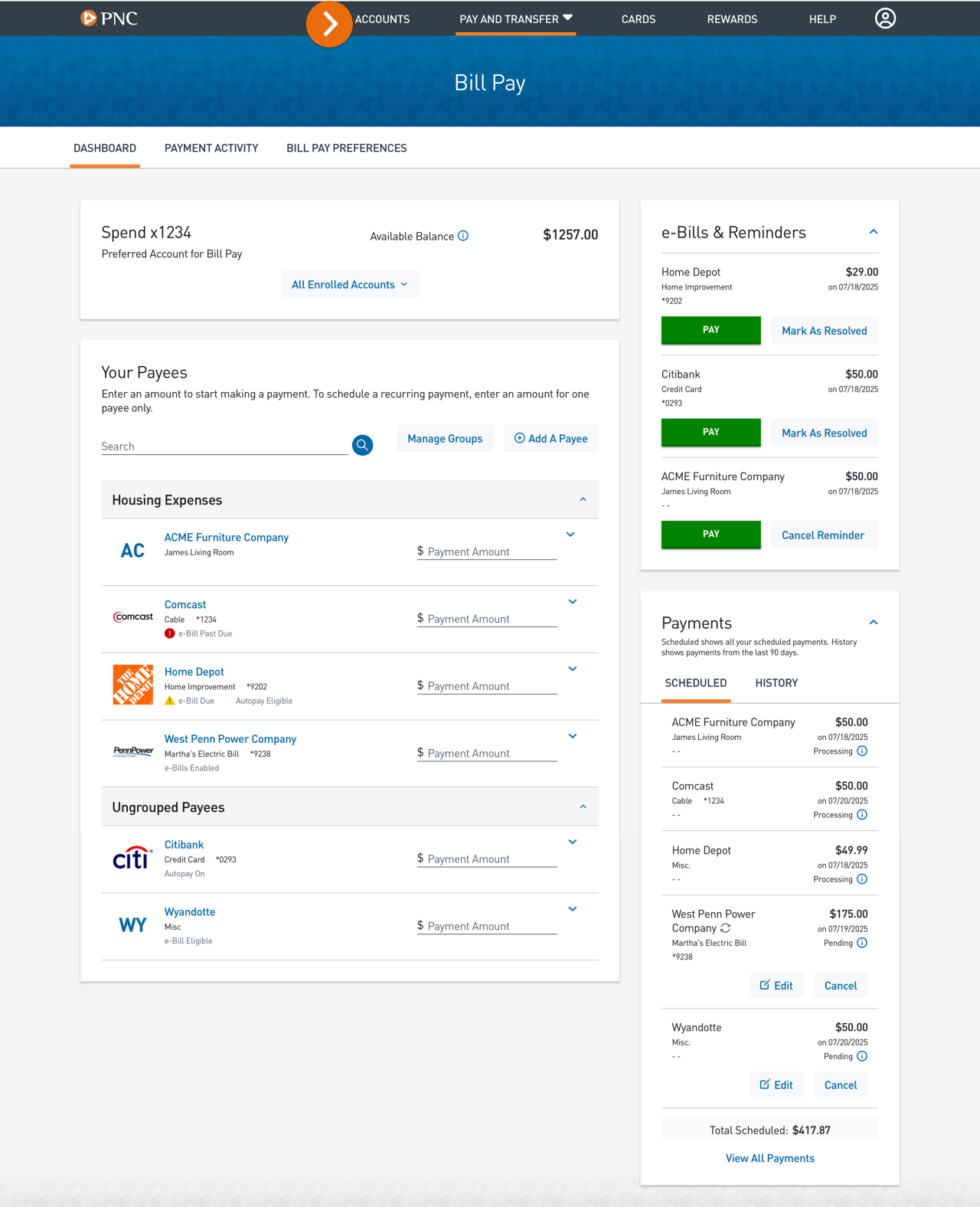Click the Citi logo
This screenshot has width=980, height=1207.
pyautogui.click(x=132, y=858)
